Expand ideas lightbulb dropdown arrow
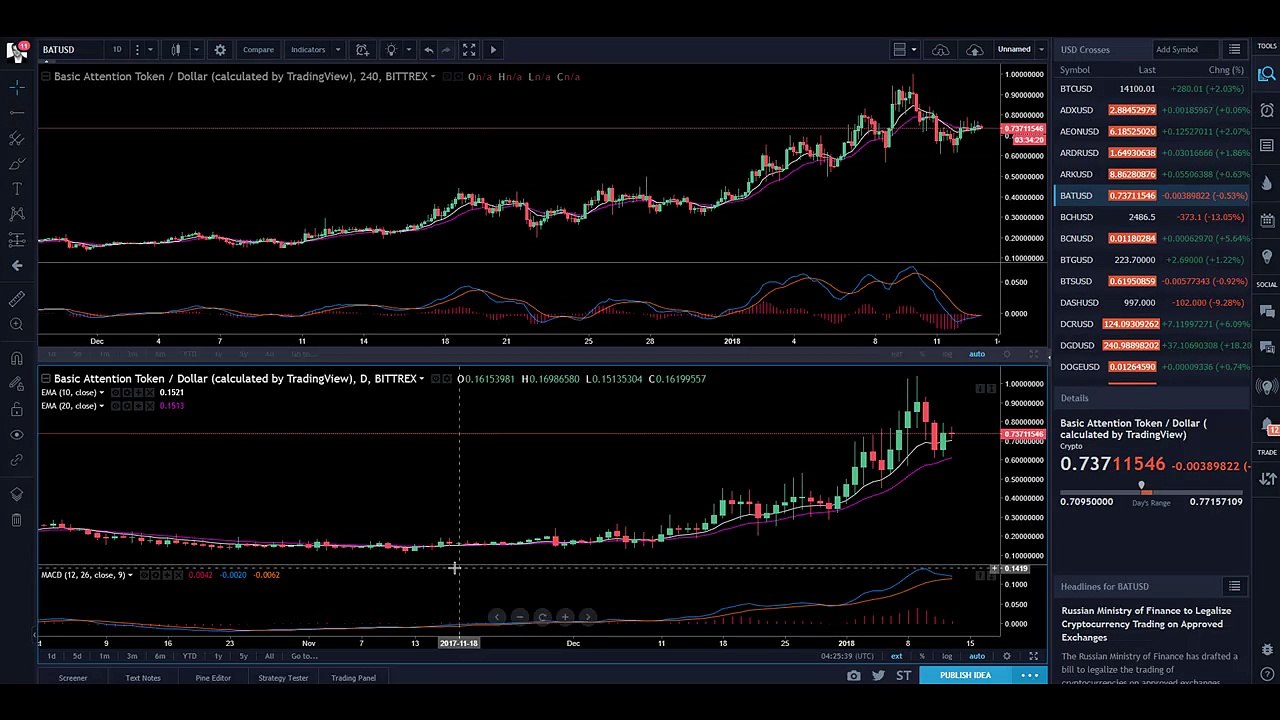The width and height of the screenshot is (1280, 720). tap(407, 49)
